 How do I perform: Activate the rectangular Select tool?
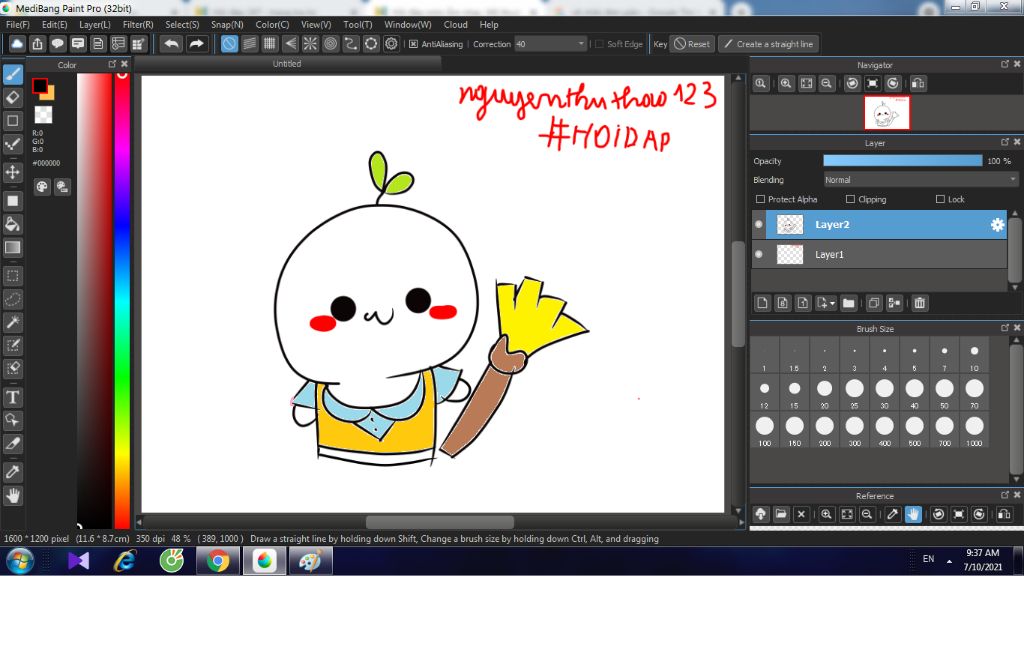(13, 276)
